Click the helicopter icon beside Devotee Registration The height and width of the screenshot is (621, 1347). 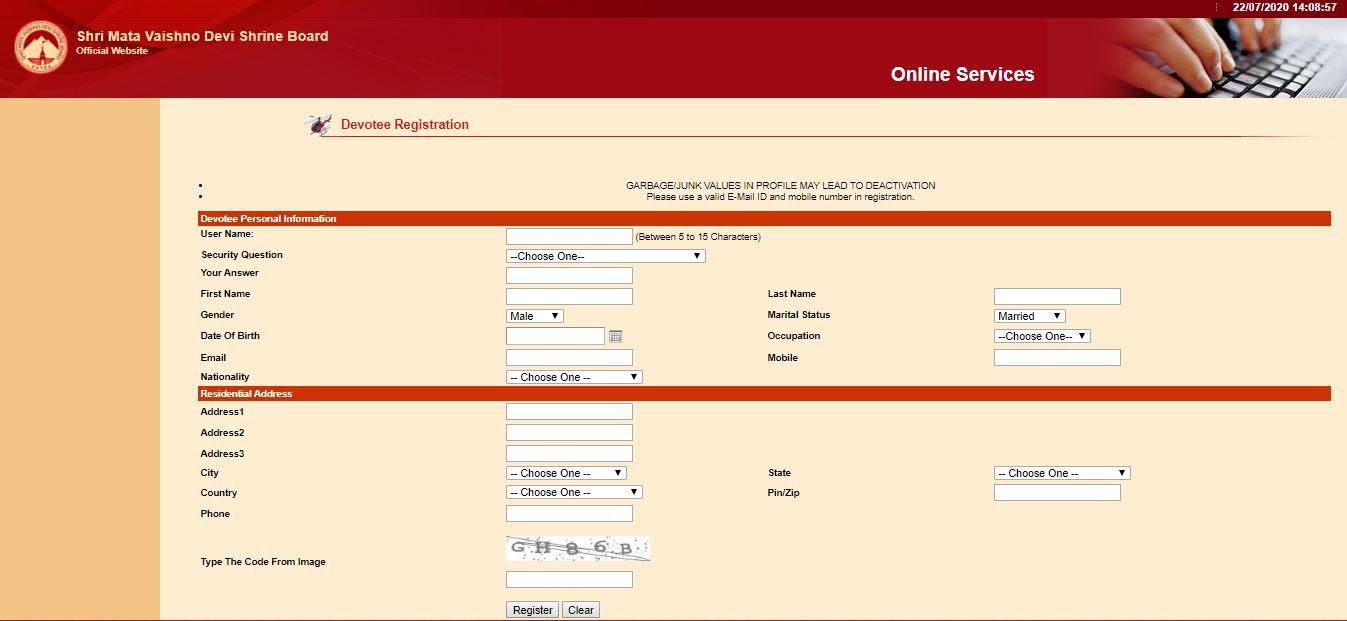coord(319,125)
